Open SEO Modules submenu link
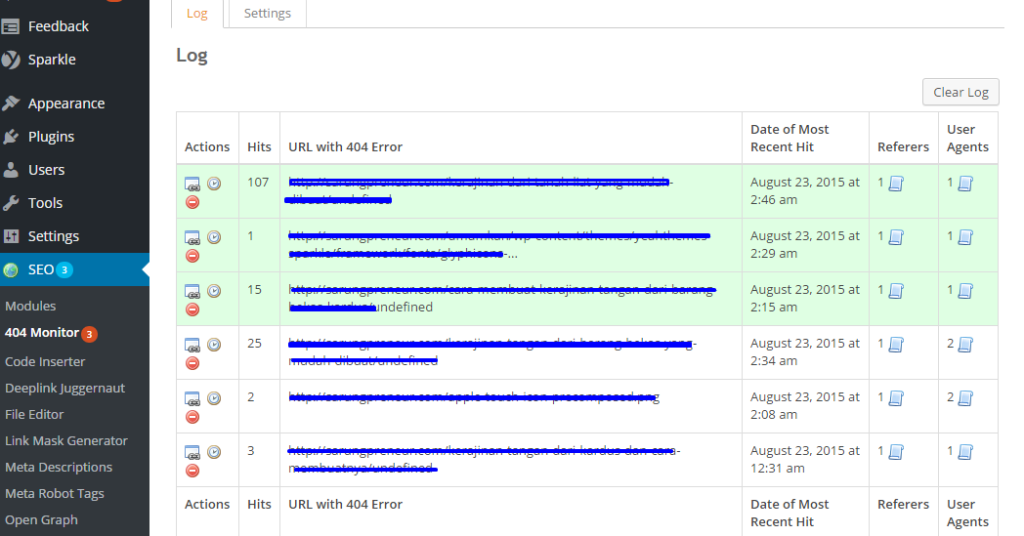The image size is (1024, 536). pyautogui.click(x=30, y=306)
